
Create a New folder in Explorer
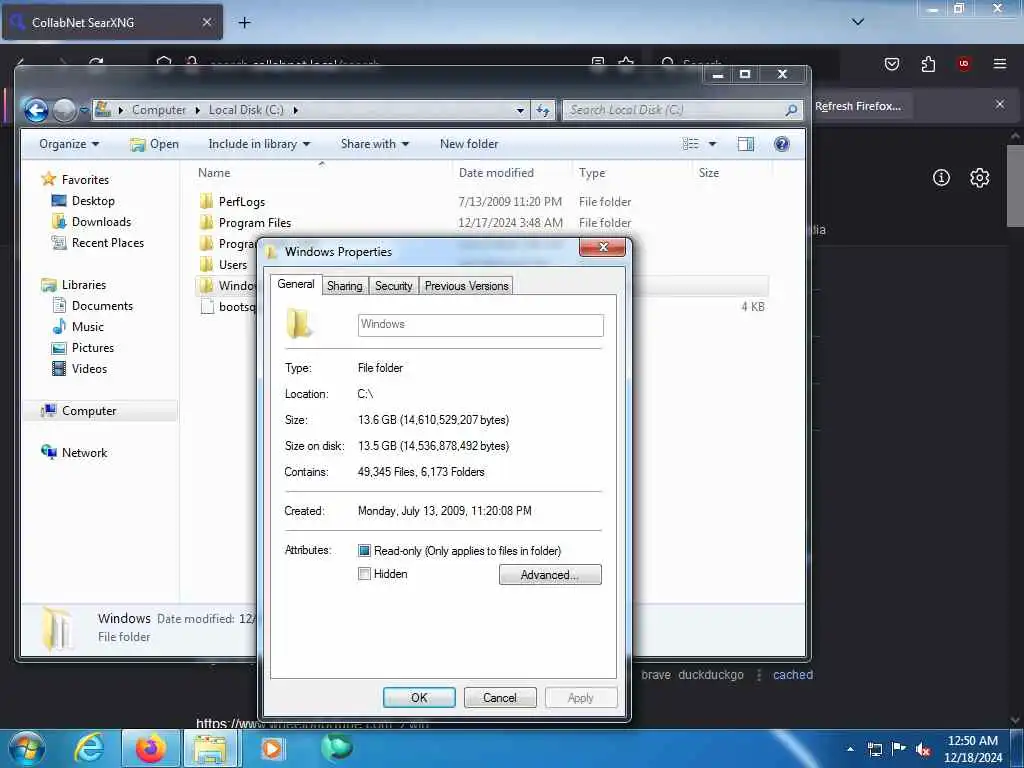coord(469,144)
